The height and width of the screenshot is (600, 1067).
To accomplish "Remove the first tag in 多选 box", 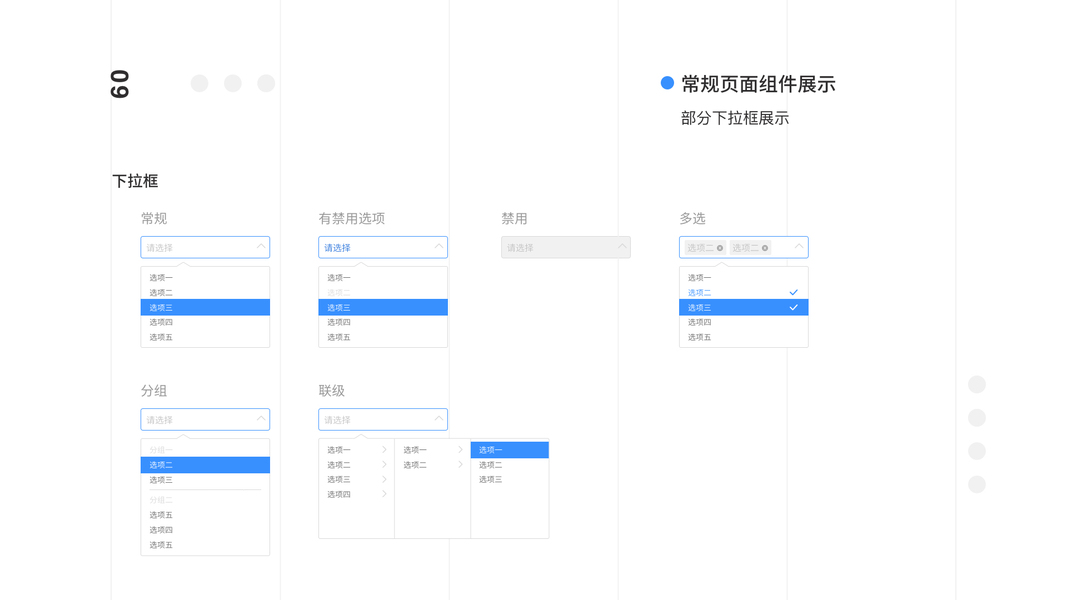I will [x=720, y=248].
